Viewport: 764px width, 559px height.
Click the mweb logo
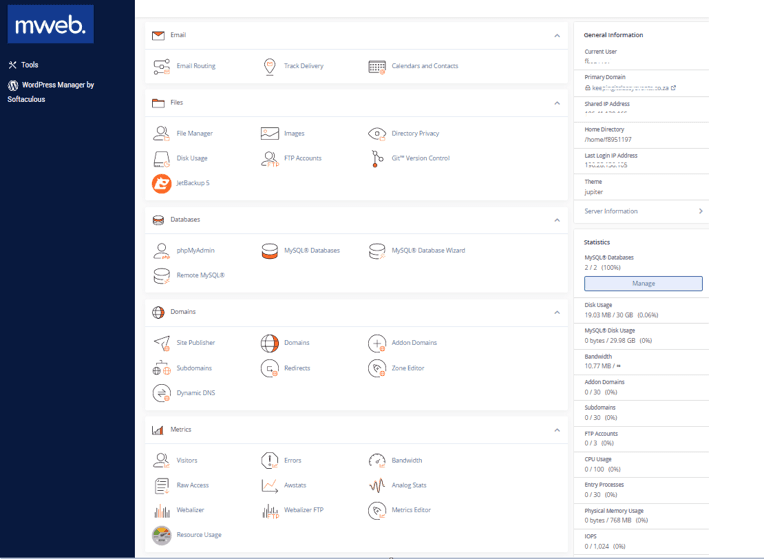click(x=51, y=24)
